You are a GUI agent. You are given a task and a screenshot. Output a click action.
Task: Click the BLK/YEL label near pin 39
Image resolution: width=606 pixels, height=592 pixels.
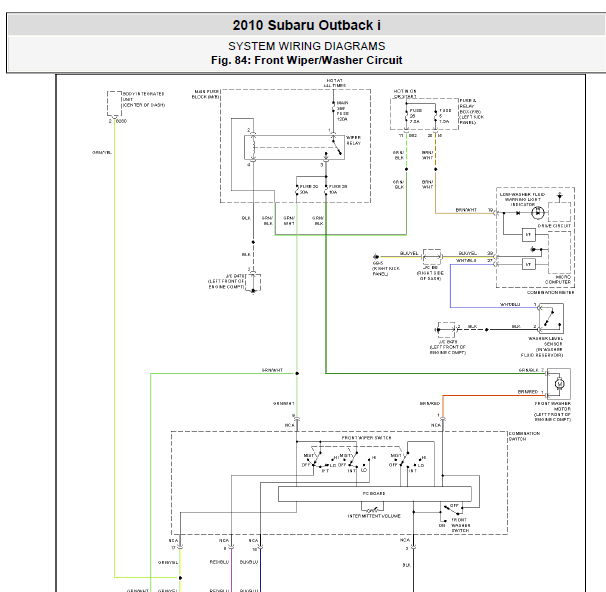pos(468,253)
